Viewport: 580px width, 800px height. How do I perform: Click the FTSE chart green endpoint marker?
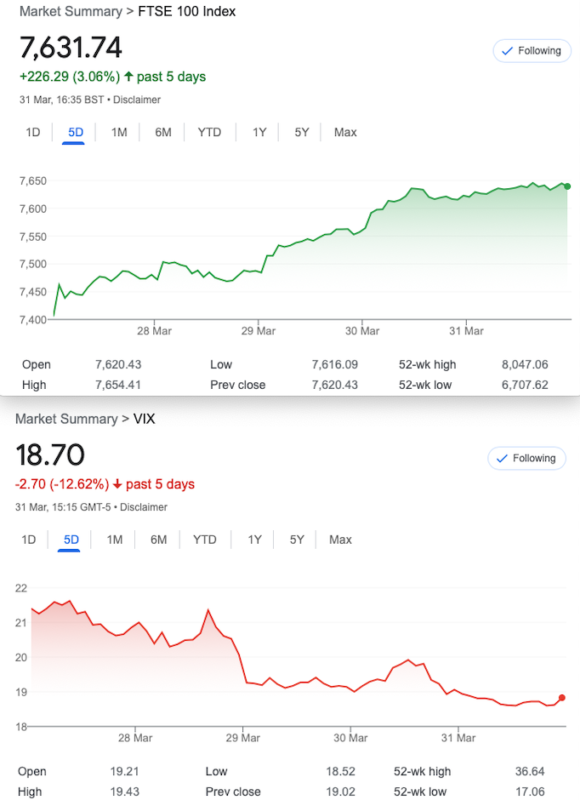(567, 187)
